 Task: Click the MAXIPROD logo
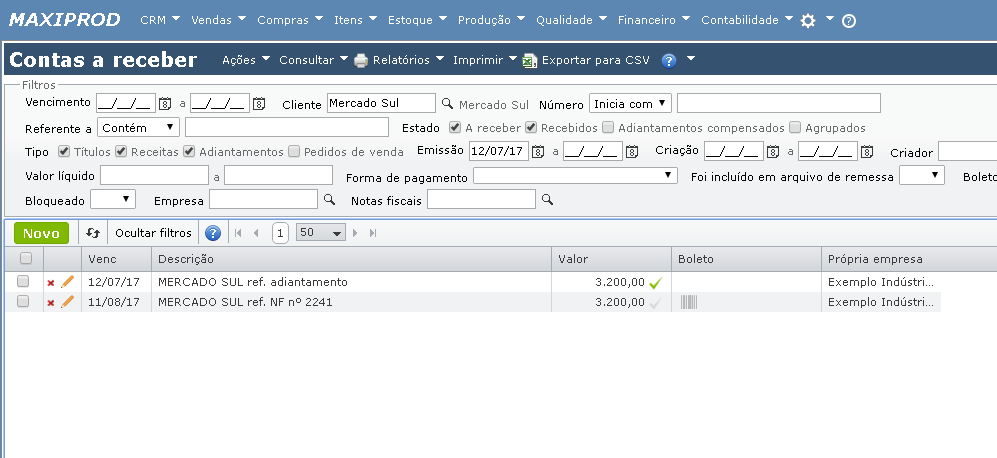(x=64, y=20)
